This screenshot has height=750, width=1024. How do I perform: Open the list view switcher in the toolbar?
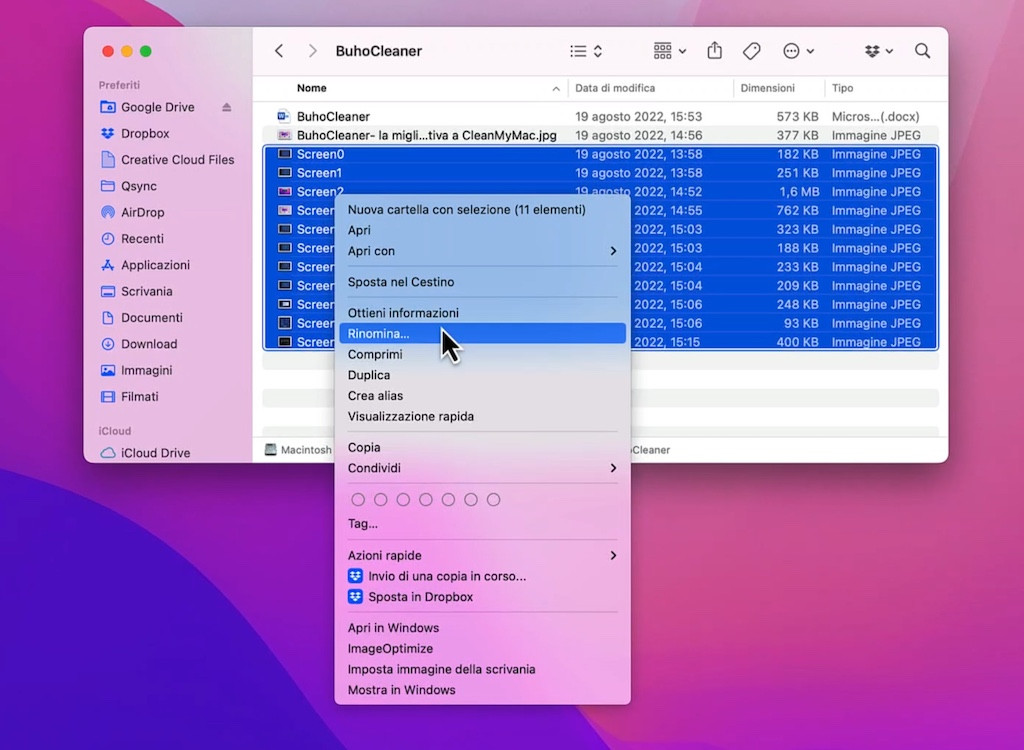(x=586, y=51)
